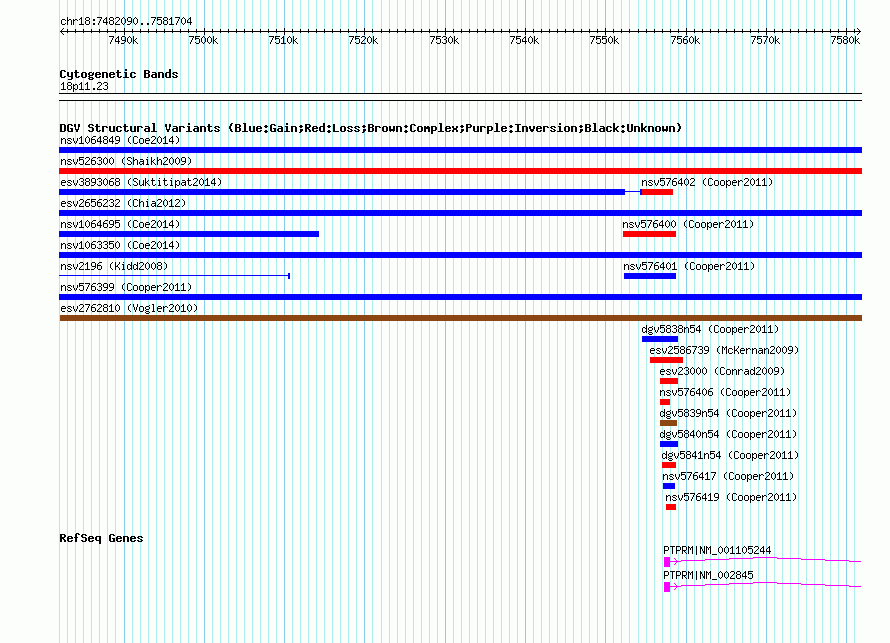The width and height of the screenshot is (890, 643).
Task: Select the brown esv2762810 complex bar
Action: [x=460, y=318]
